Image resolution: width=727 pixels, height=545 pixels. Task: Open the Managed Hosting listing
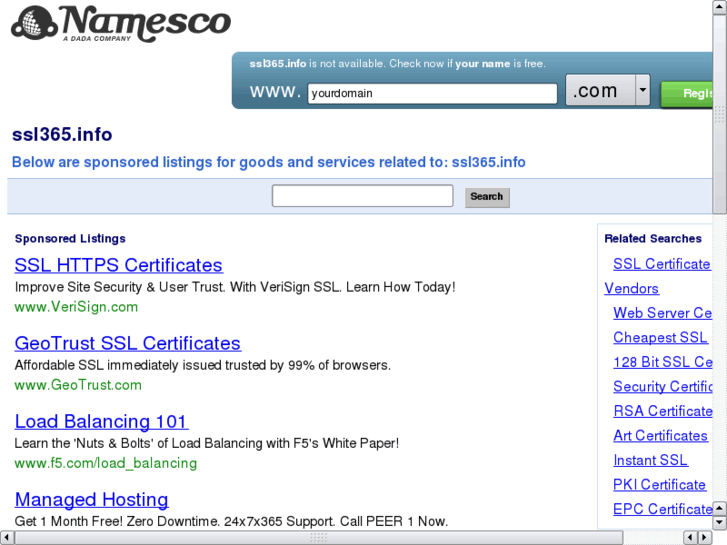(91, 499)
